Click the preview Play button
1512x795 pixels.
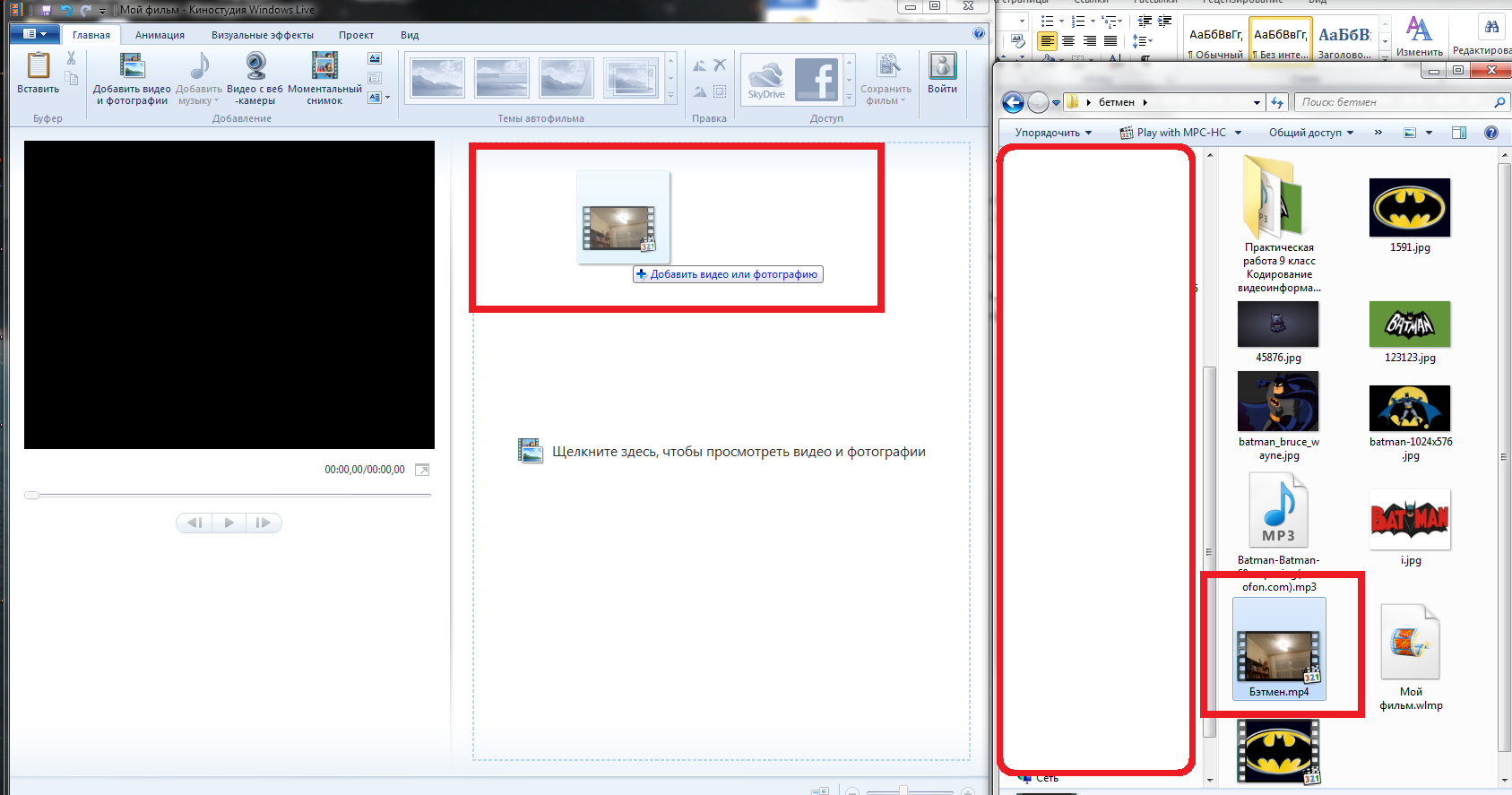(x=229, y=523)
